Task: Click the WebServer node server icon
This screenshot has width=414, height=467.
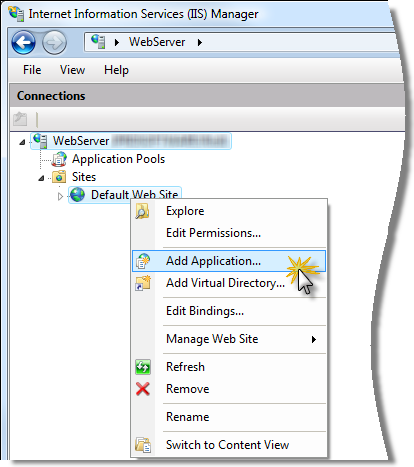Action: pyautogui.click(x=40, y=141)
